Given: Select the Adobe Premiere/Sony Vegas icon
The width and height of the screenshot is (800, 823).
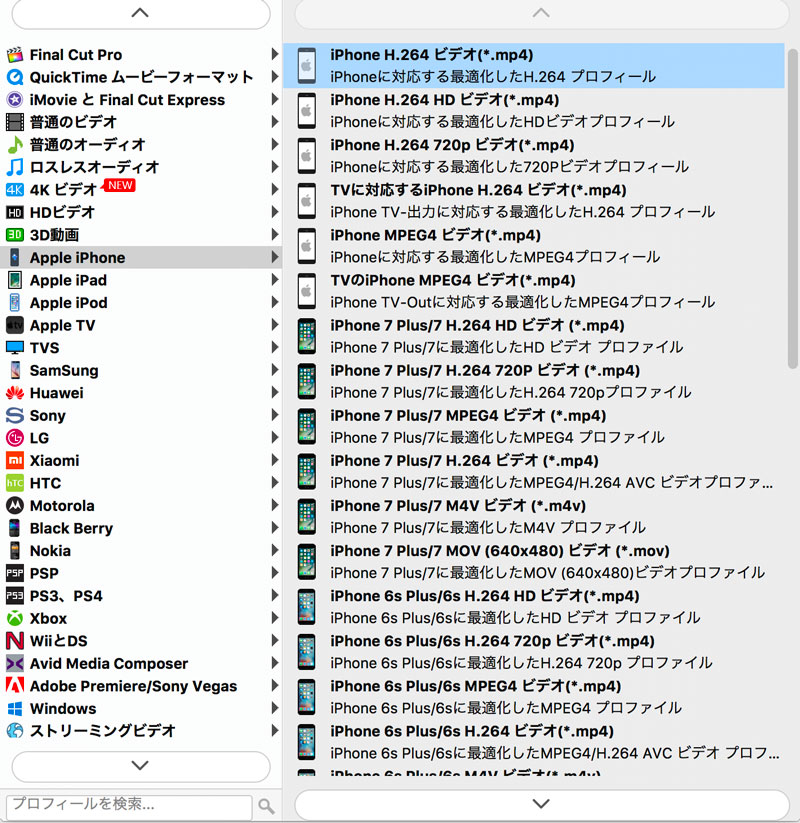Looking at the screenshot, I should pos(15,686).
